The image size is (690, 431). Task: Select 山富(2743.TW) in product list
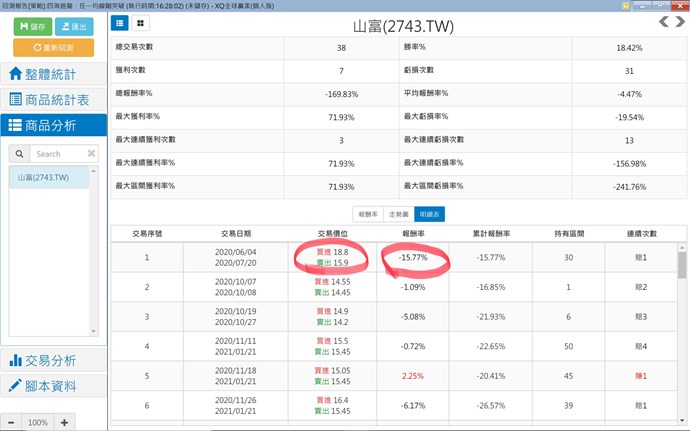click(x=49, y=177)
